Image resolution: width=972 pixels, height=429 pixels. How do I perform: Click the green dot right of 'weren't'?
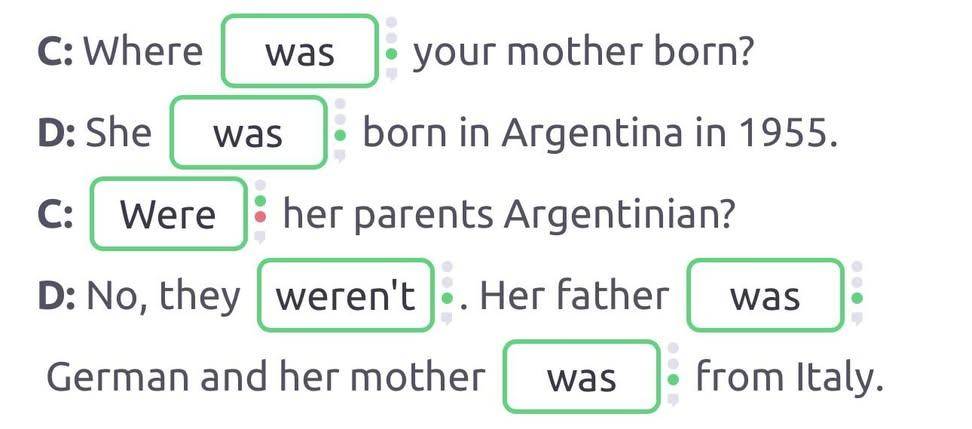tap(447, 297)
